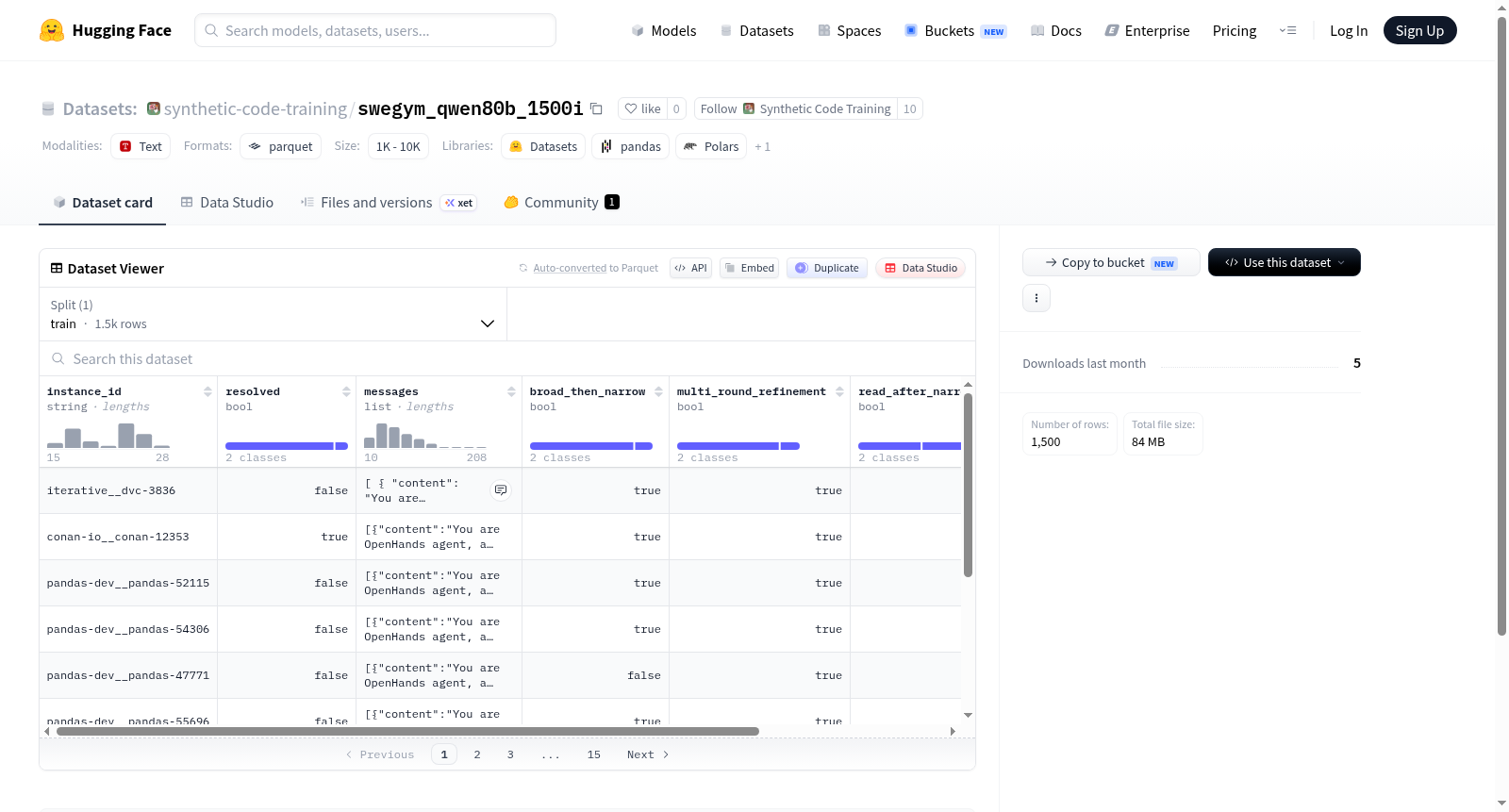Click the messages lengths histogram
Viewport: 1509px width, 812px height.
point(425,435)
